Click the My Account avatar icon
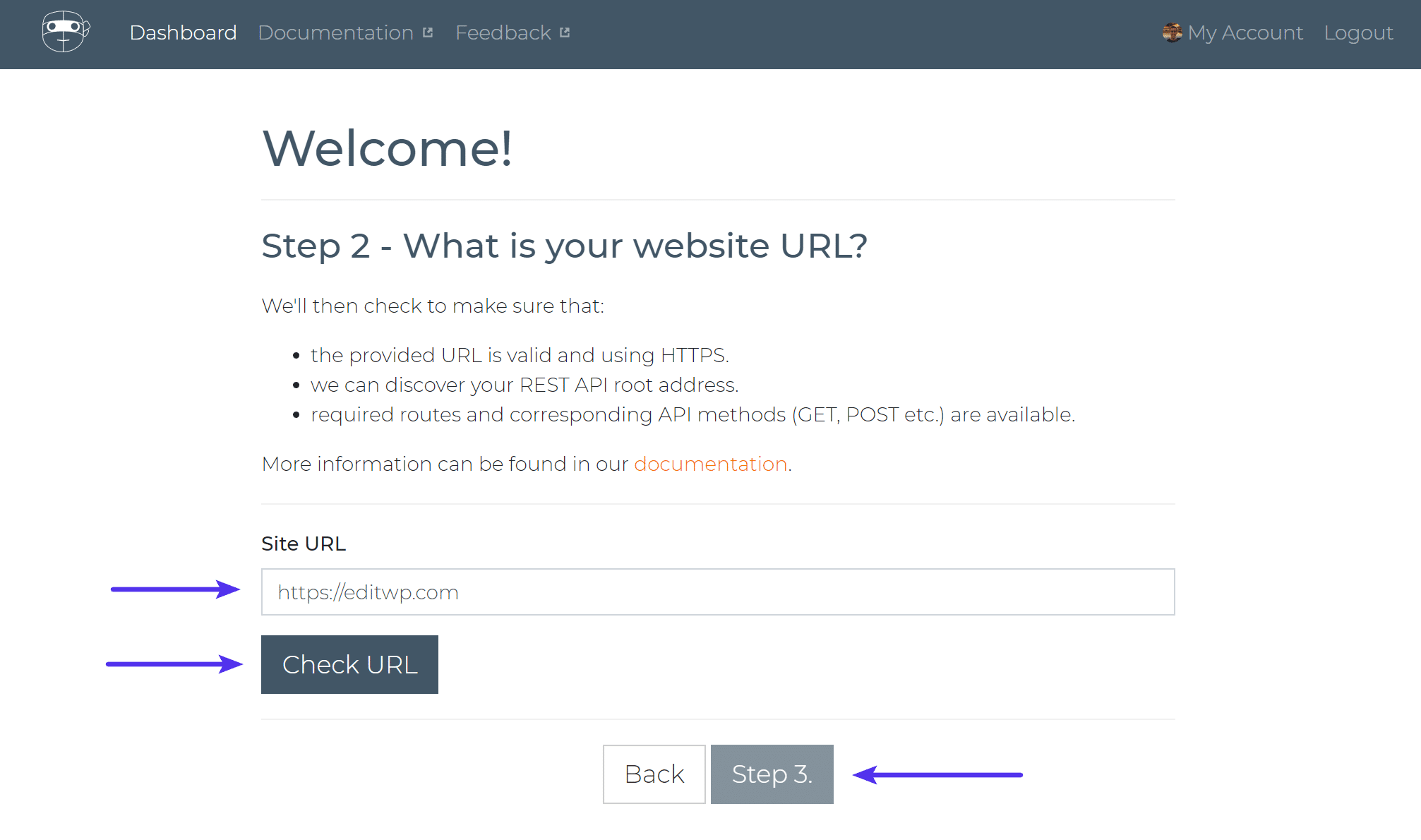This screenshot has width=1421, height=840. click(1173, 32)
